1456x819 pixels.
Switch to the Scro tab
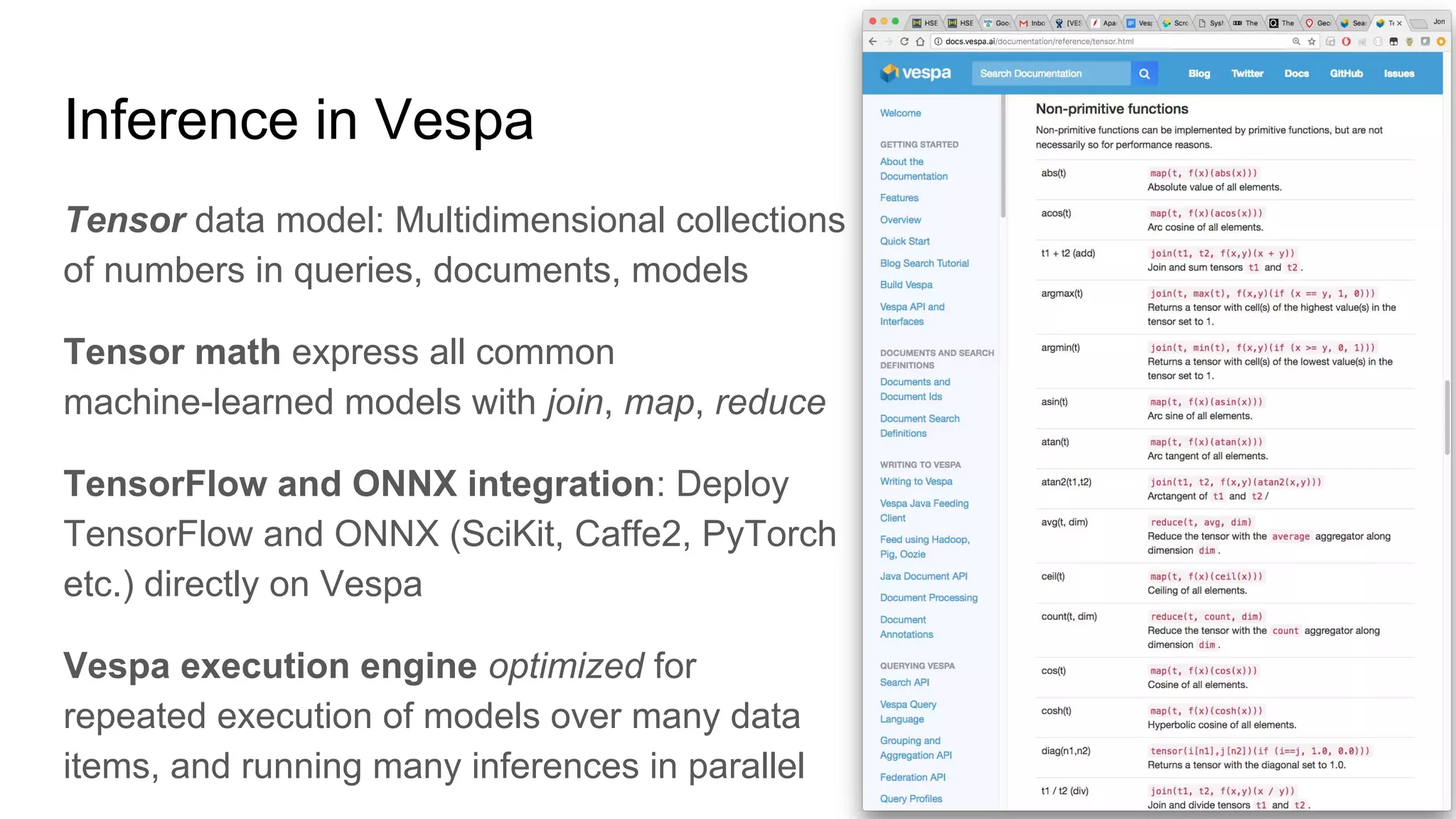click(x=1175, y=23)
